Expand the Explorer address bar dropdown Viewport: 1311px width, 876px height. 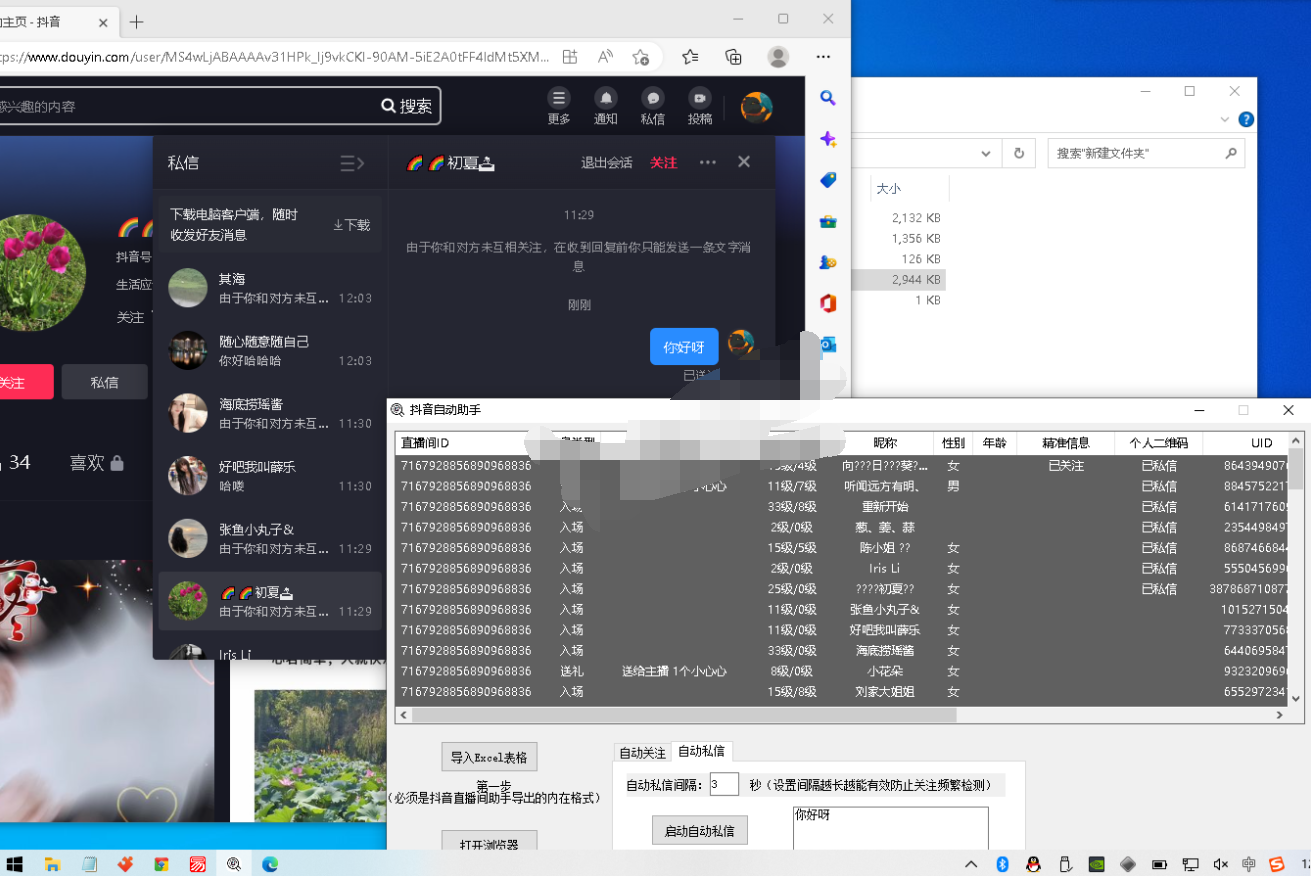[x=986, y=154]
